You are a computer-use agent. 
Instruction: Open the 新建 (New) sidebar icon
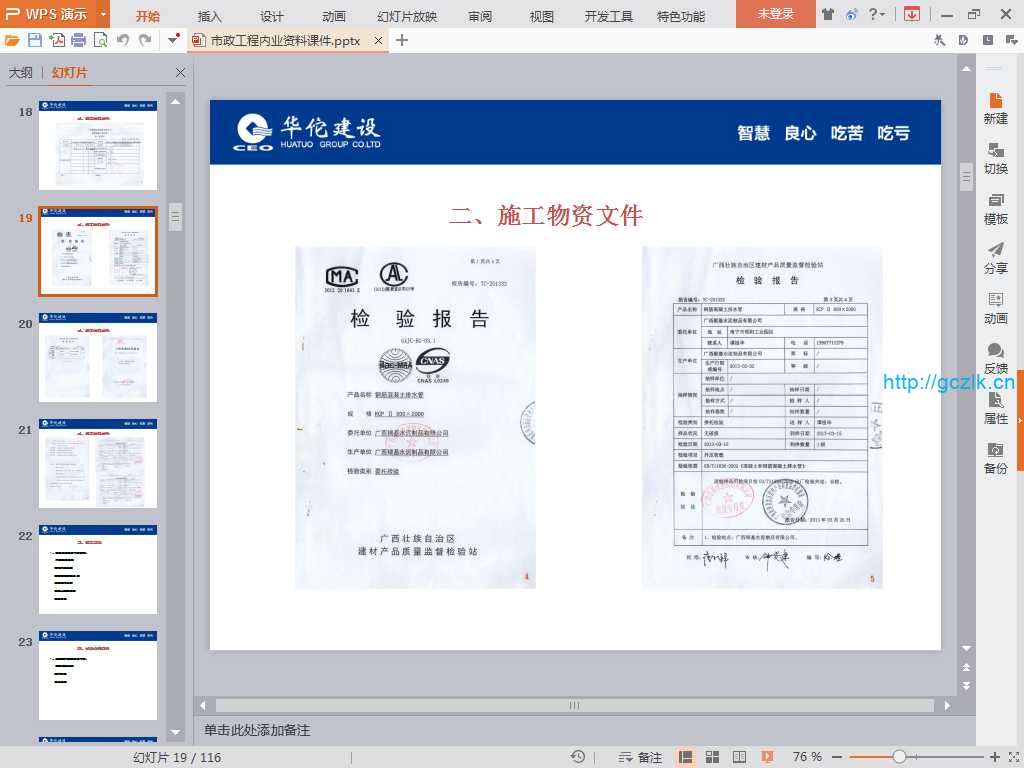995,108
